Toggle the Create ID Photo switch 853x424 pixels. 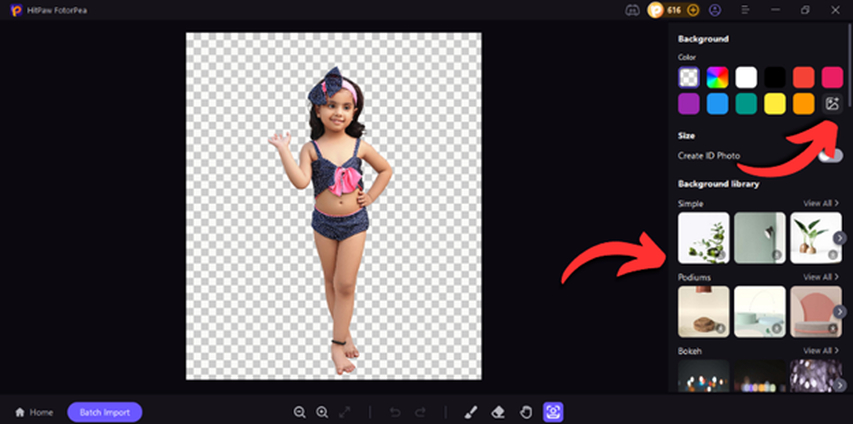tap(831, 156)
